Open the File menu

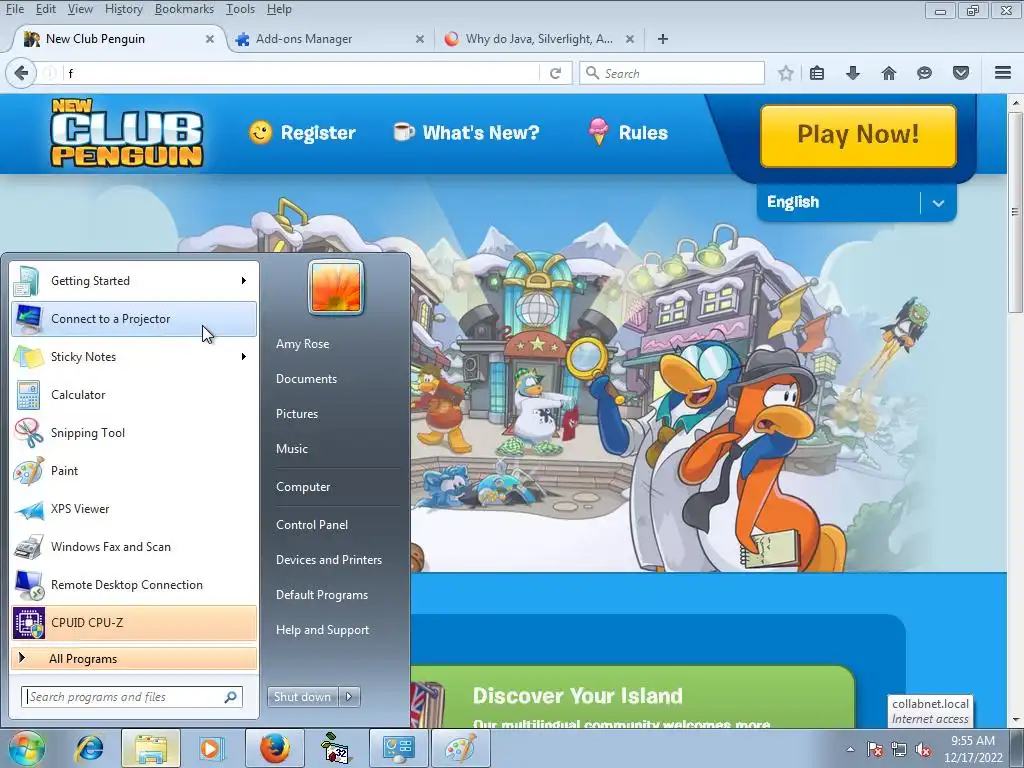click(14, 9)
